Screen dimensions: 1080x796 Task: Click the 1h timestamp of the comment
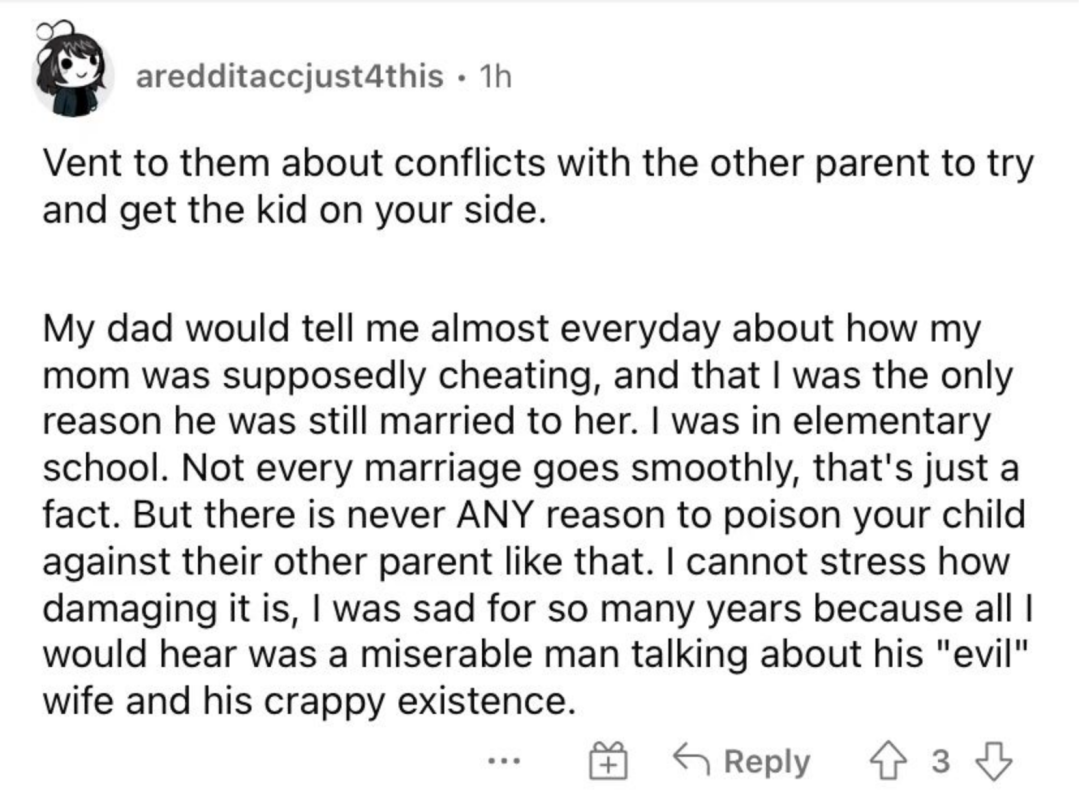point(495,76)
